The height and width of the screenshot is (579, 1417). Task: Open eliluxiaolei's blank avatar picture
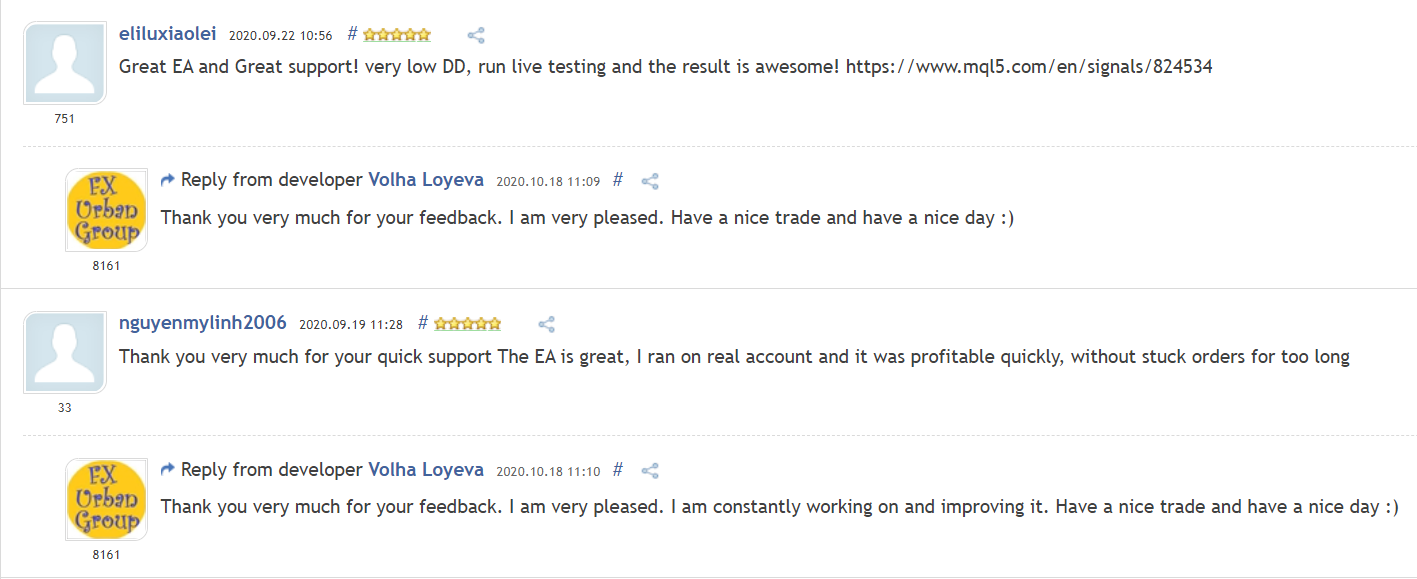(x=65, y=64)
